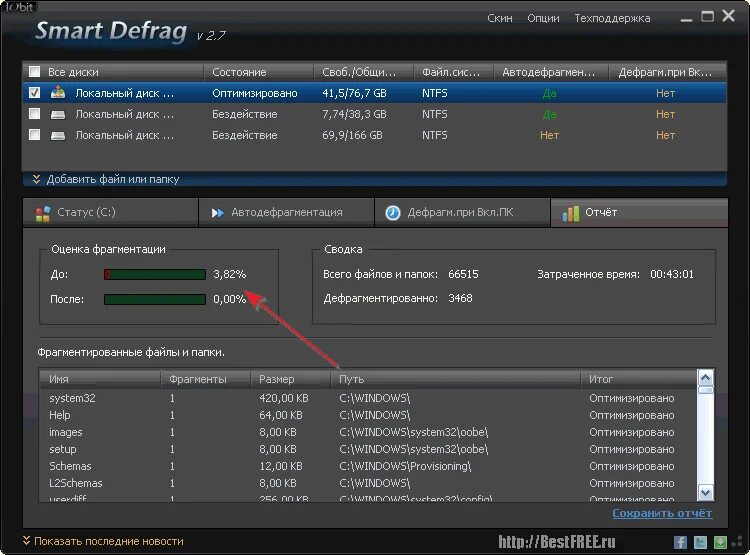Click drive icon of the 69,9/166 GB disk
This screenshot has width=750, height=555.
pyautogui.click(x=58, y=135)
